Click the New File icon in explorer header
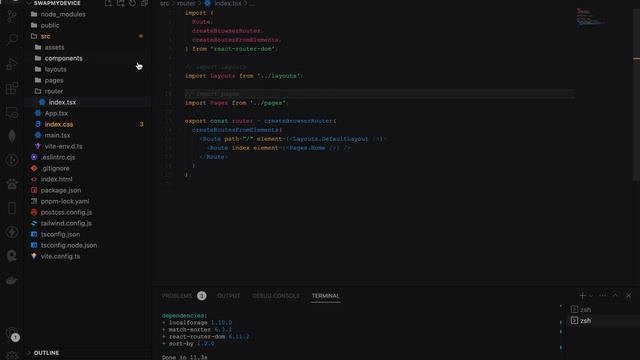 [108, 3]
